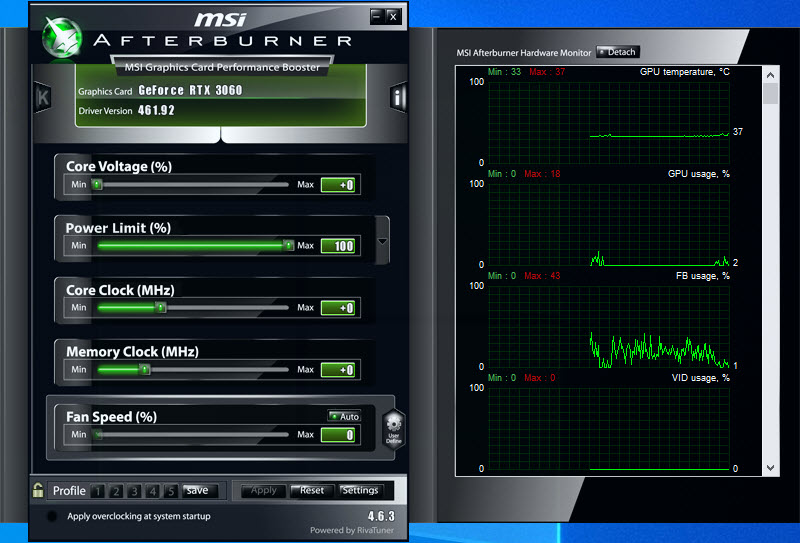Detach the hardware monitor panel
The width and height of the screenshot is (800, 543).
click(x=617, y=52)
